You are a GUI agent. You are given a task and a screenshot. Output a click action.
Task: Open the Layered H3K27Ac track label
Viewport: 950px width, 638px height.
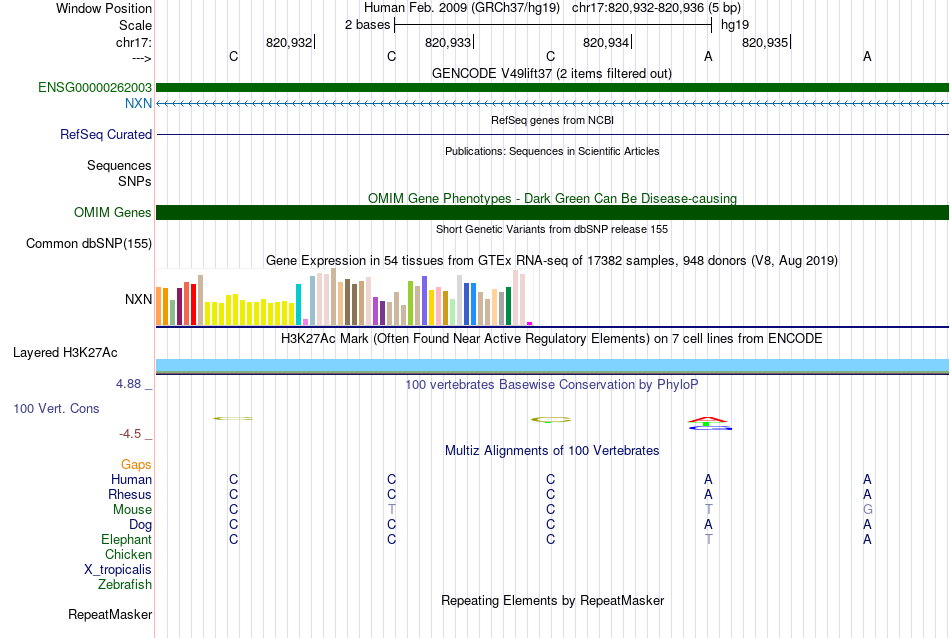click(x=65, y=353)
